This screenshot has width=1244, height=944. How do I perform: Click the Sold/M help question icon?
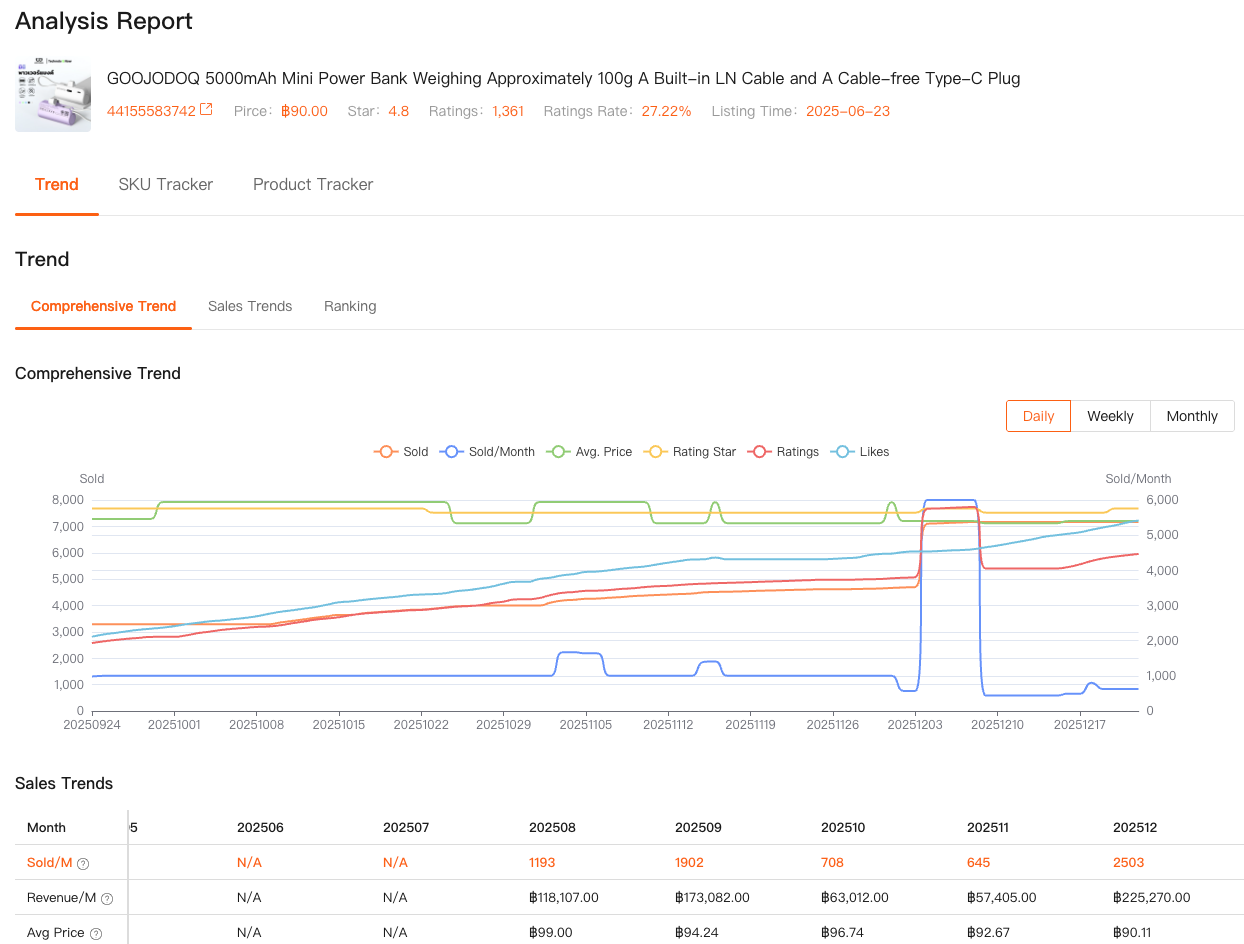tap(83, 863)
